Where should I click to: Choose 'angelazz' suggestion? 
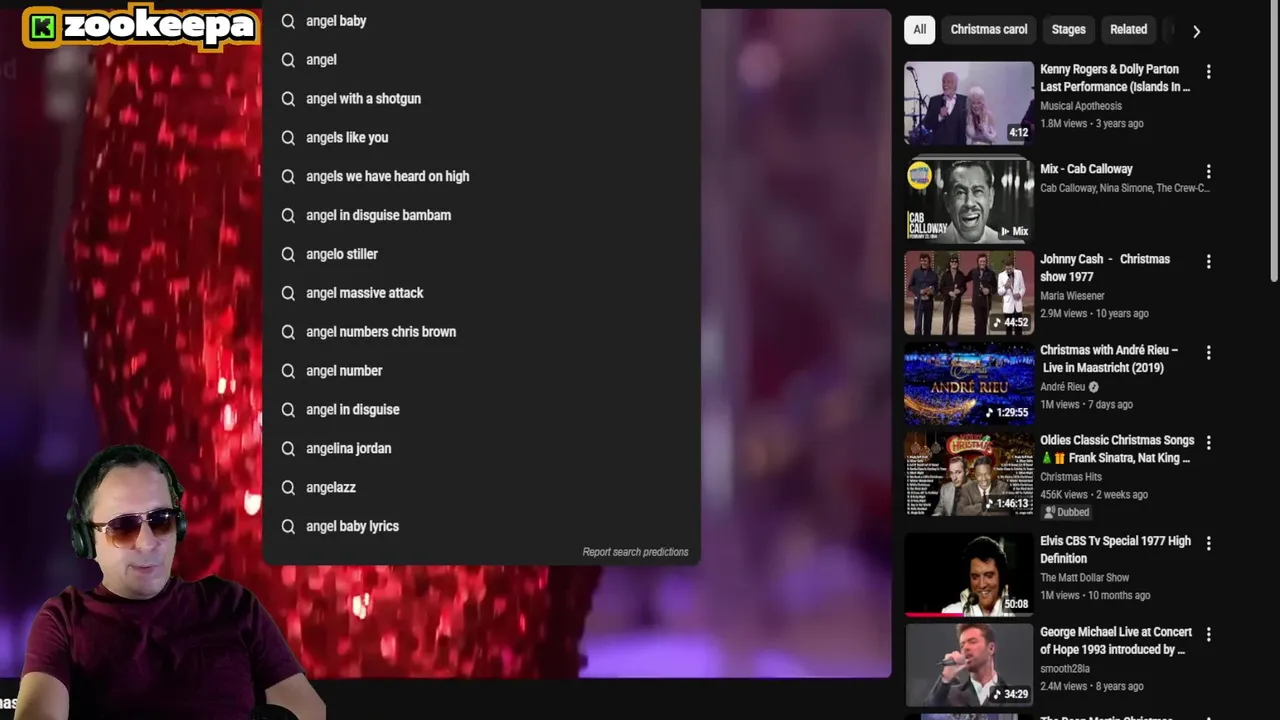(481, 488)
